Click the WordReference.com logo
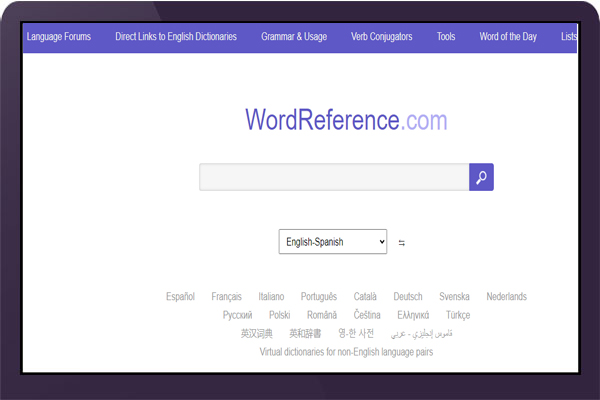600x400 pixels. point(346,120)
